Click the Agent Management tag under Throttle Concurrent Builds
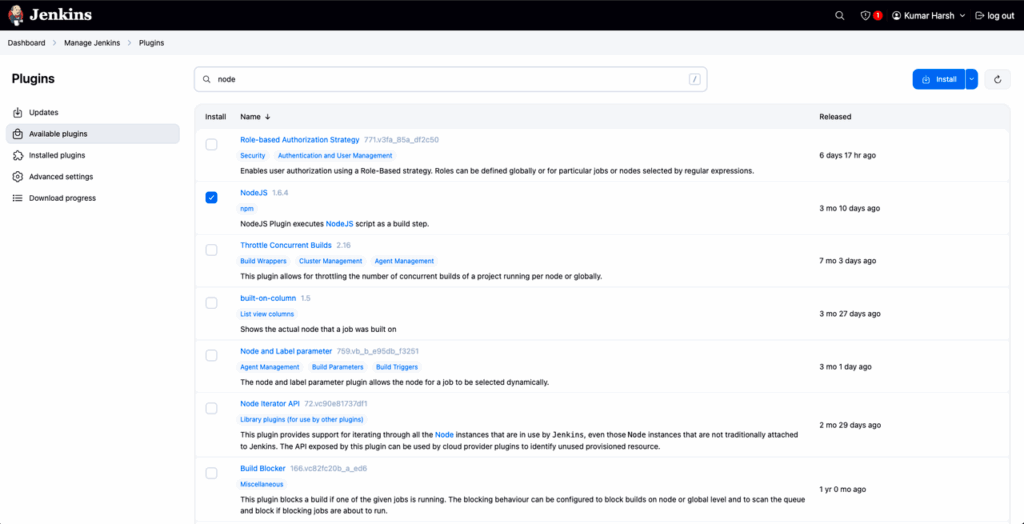The width and height of the screenshot is (1024, 524). point(404,261)
